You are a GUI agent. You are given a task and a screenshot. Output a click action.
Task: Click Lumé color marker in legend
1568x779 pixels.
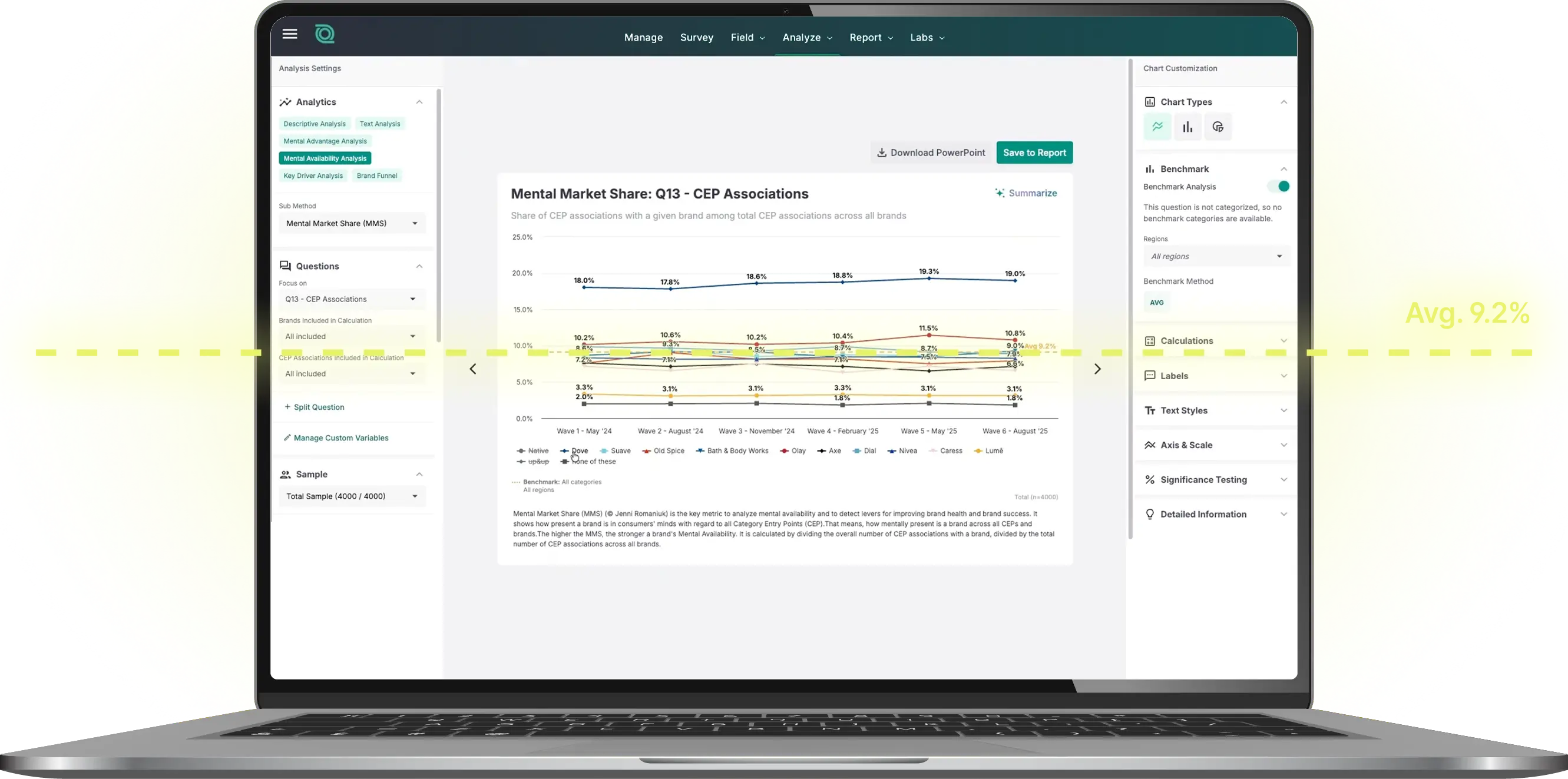pyautogui.click(x=978, y=451)
